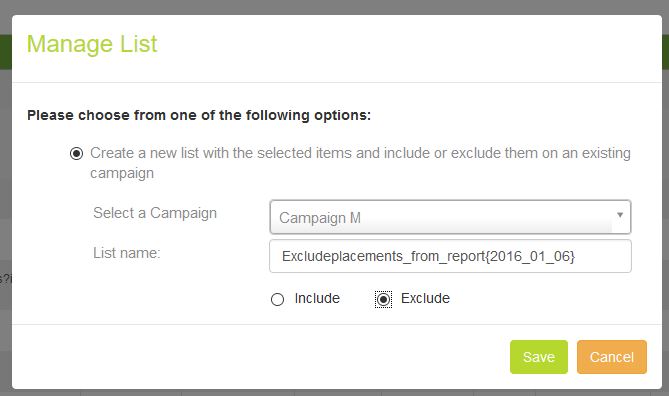Cancel the Manage List dialog
669x396 pixels.
coord(612,357)
